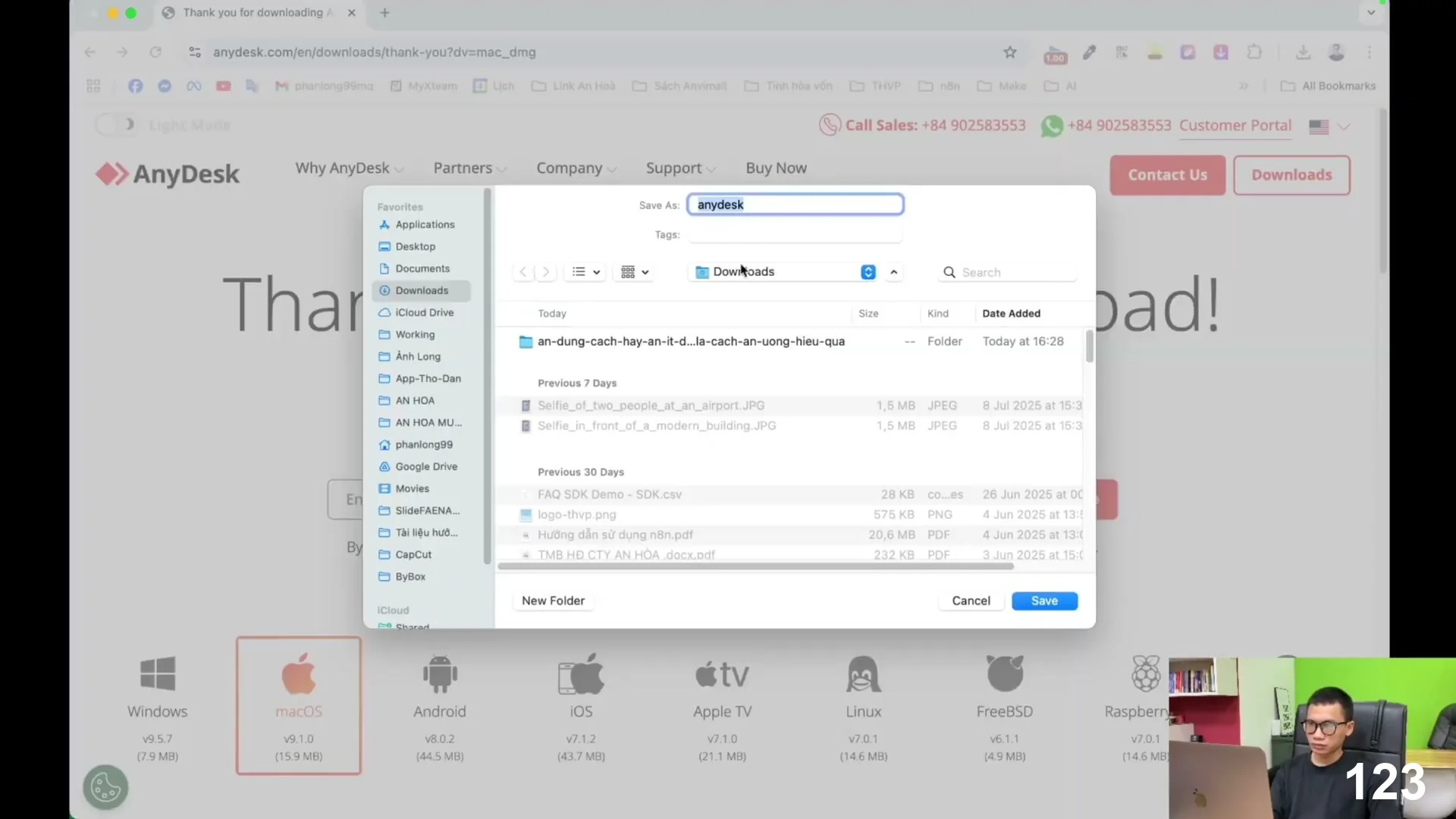Choose the Windows download icon

tap(158, 674)
